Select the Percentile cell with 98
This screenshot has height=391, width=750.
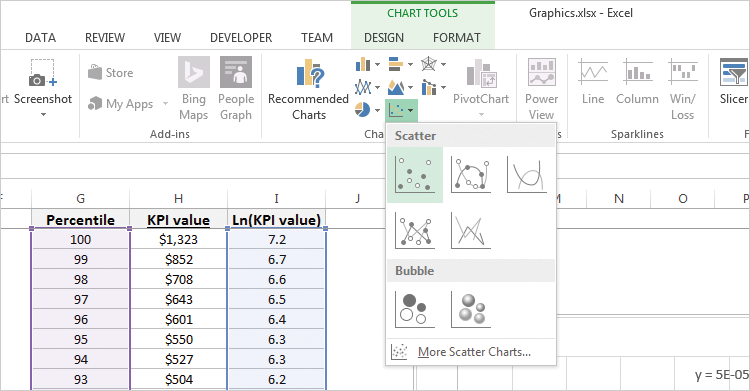click(80, 279)
